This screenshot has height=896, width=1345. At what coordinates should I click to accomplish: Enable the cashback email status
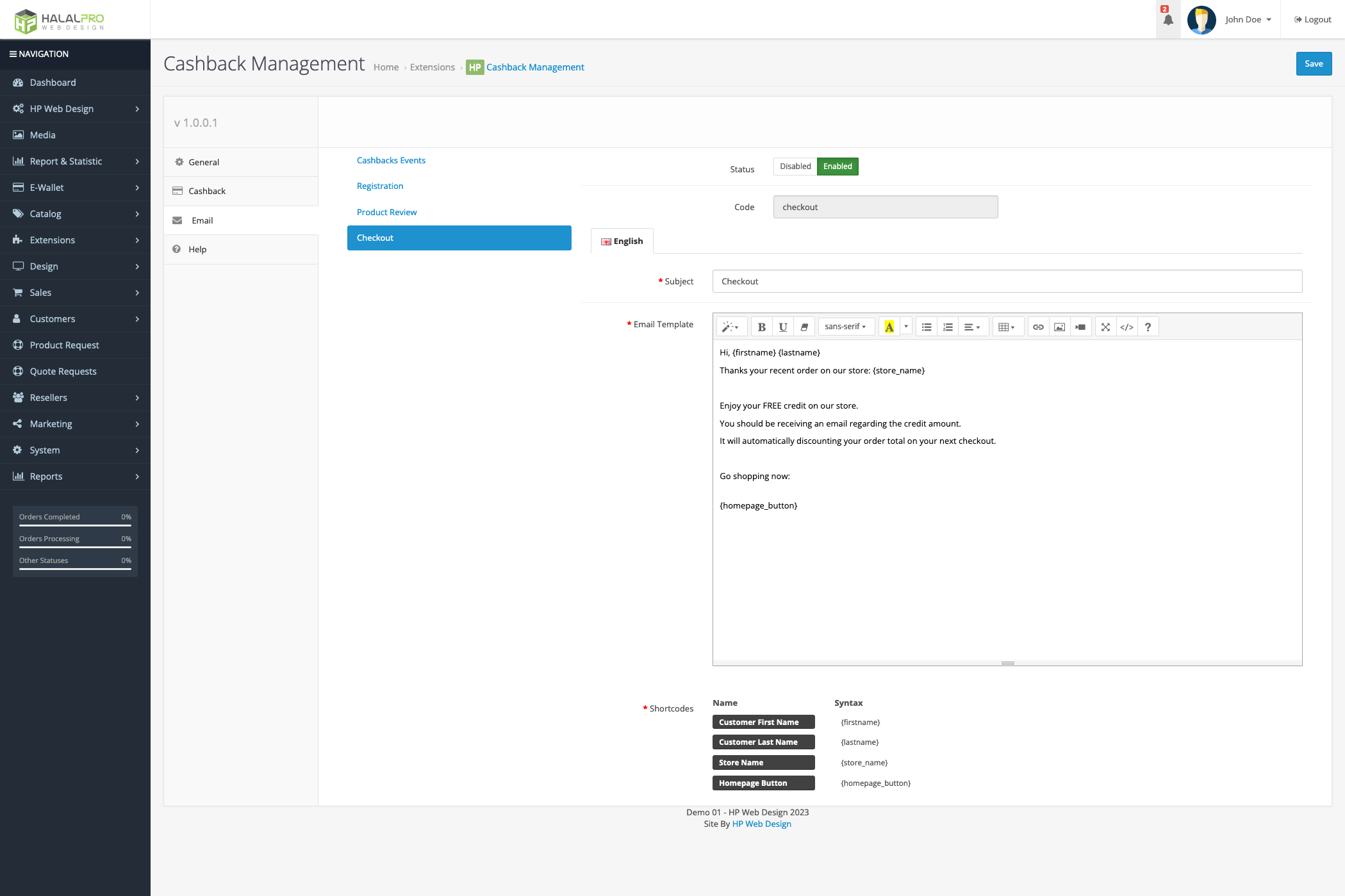[837, 166]
